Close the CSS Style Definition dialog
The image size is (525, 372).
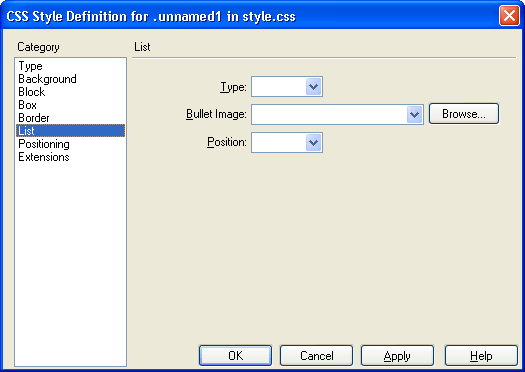pyautogui.click(x=509, y=16)
